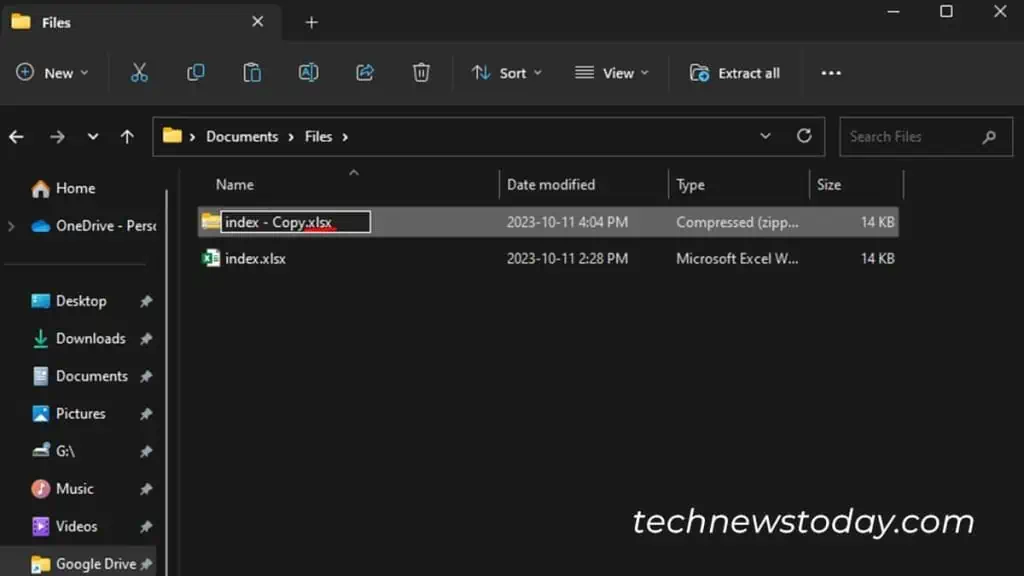Sort files by clicking the Name column header
This screenshot has width=1024, height=576.
pos(234,185)
